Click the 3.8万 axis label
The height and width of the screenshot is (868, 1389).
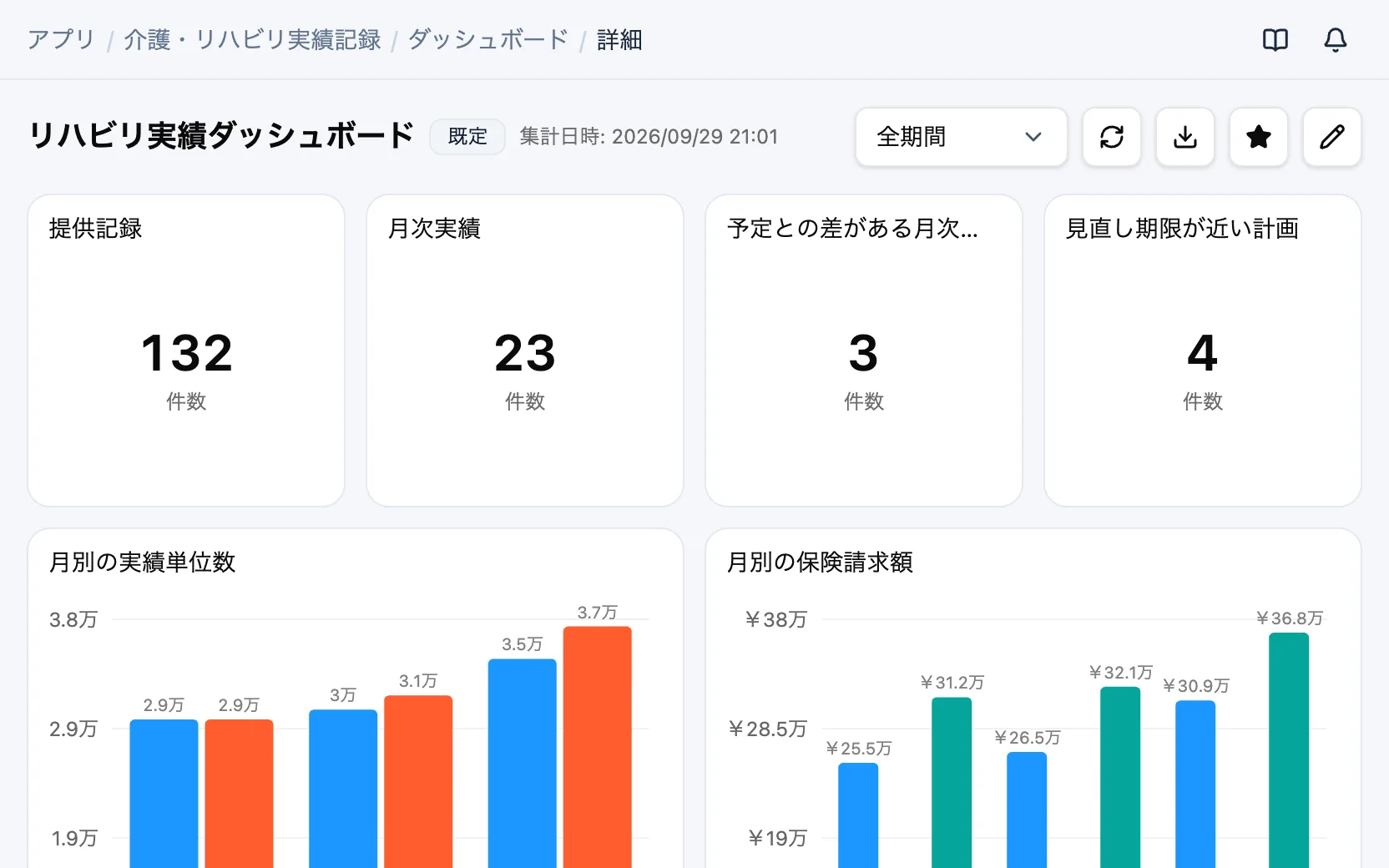73,619
